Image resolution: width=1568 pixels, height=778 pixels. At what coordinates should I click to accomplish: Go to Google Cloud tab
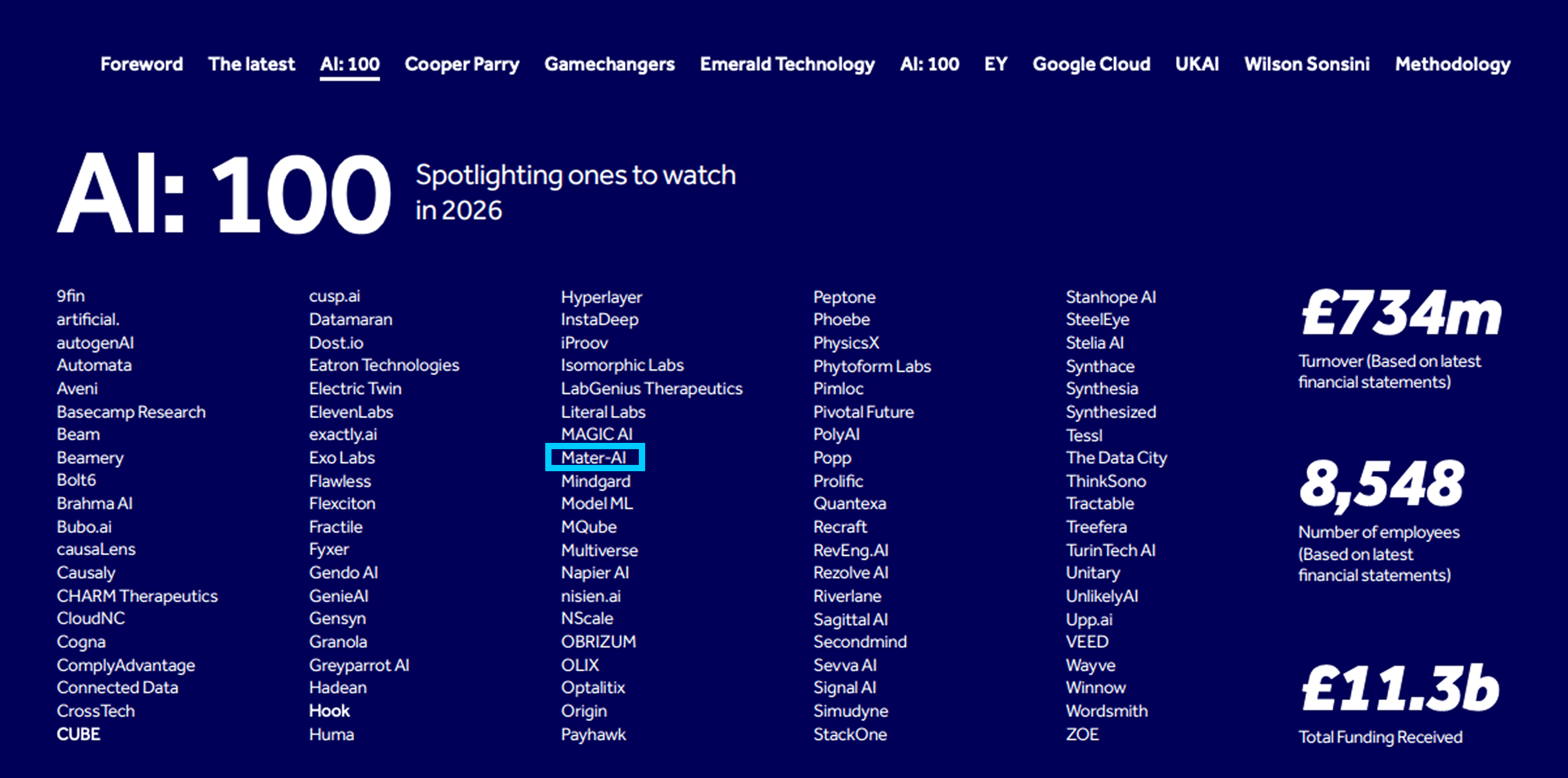point(1091,65)
